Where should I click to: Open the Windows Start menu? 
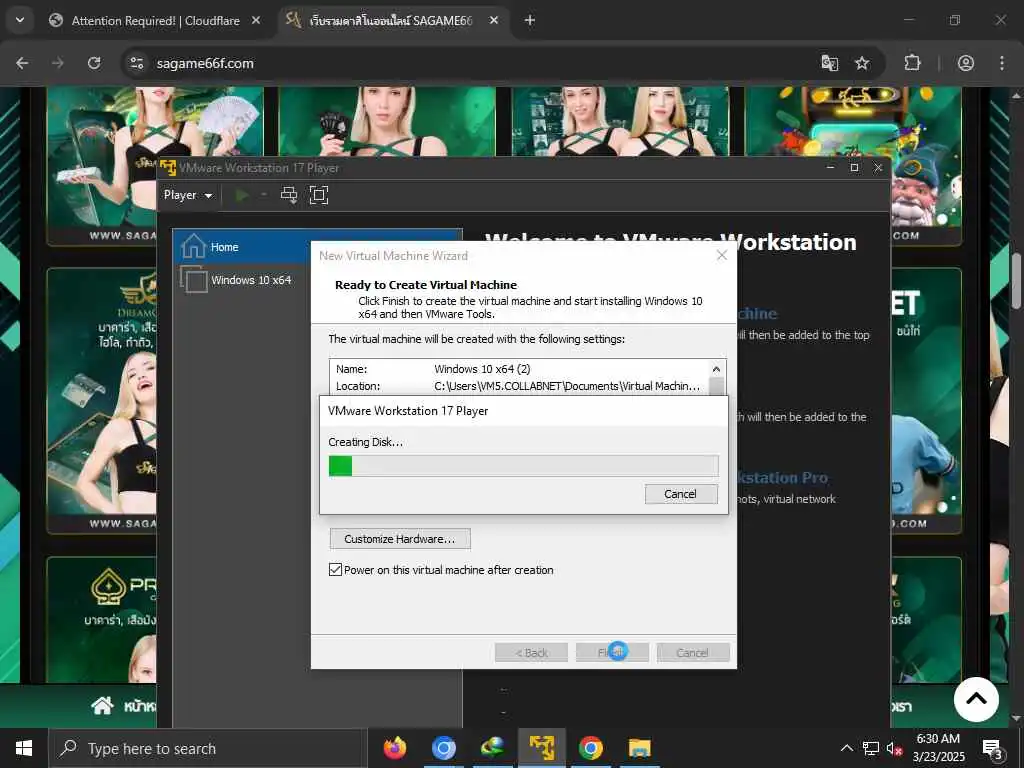click(x=24, y=748)
